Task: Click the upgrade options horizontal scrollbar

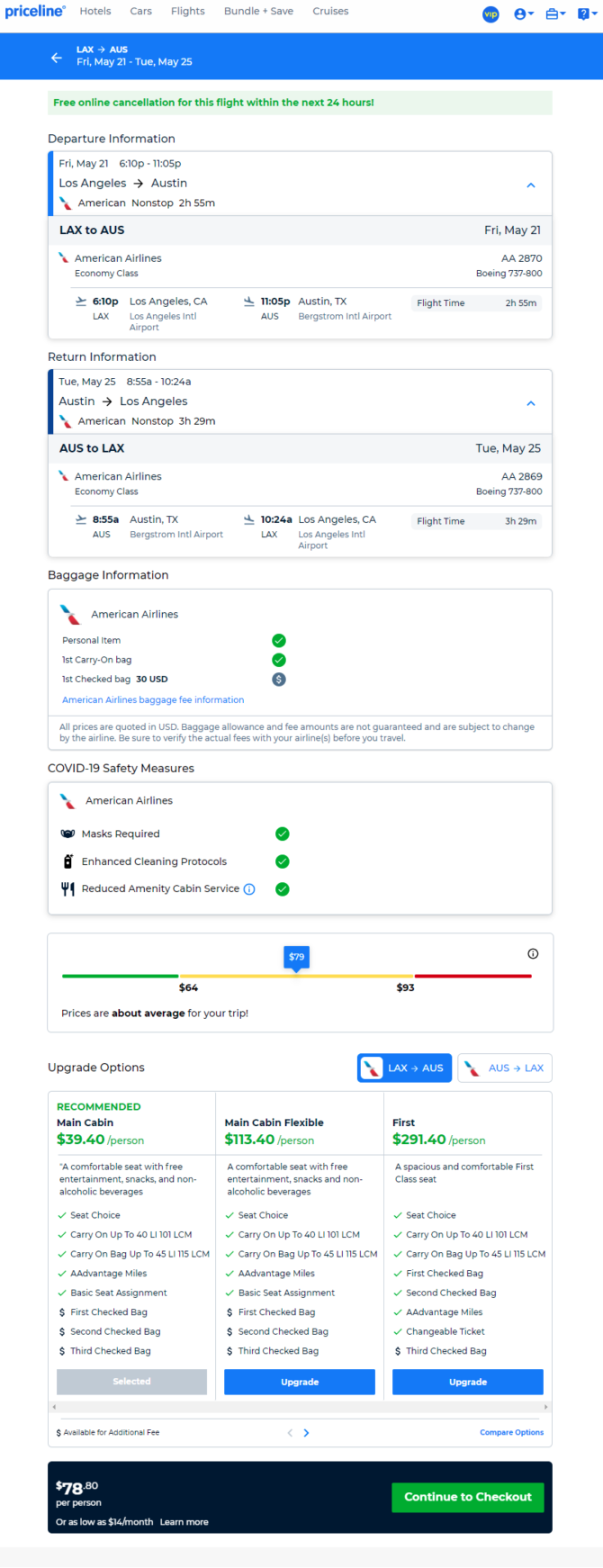Action: [300, 1406]
